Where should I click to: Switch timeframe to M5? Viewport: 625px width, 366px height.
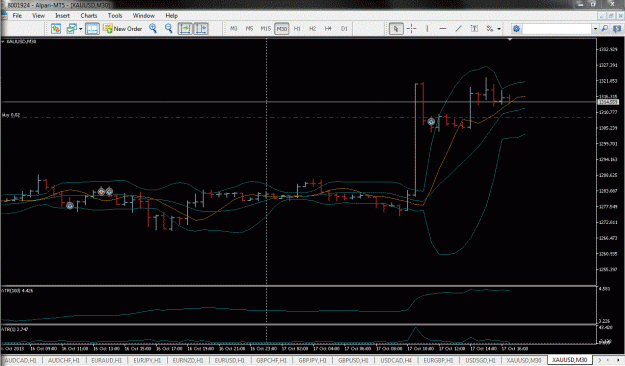pos(250,29)
